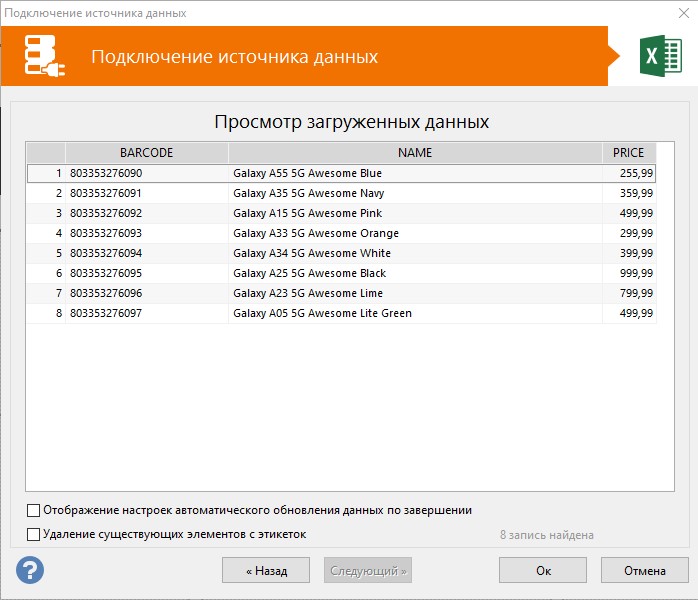
Task: Click the Отмена button
Action: click(644, 571)
